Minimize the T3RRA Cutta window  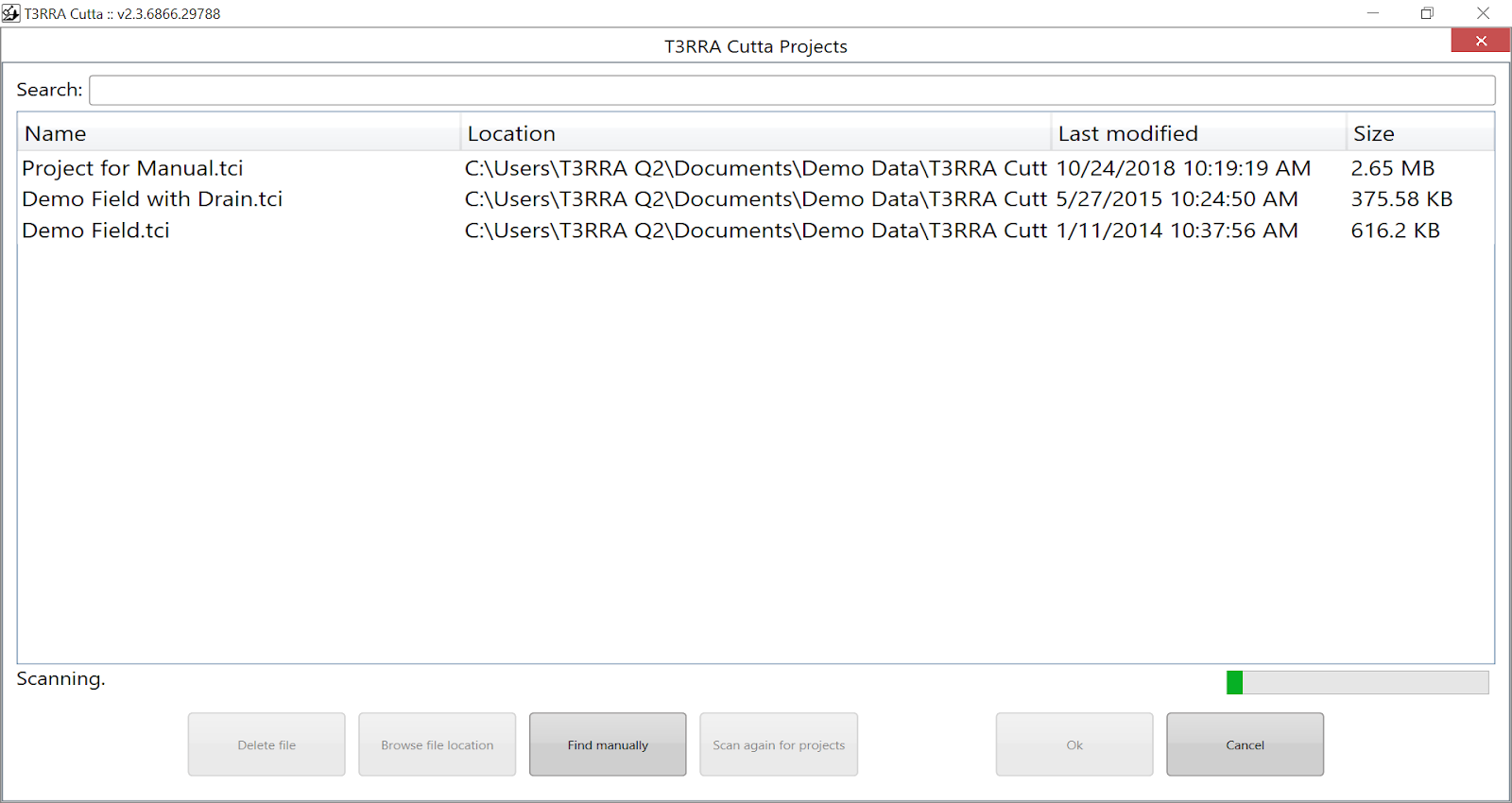pos(1372,13)
